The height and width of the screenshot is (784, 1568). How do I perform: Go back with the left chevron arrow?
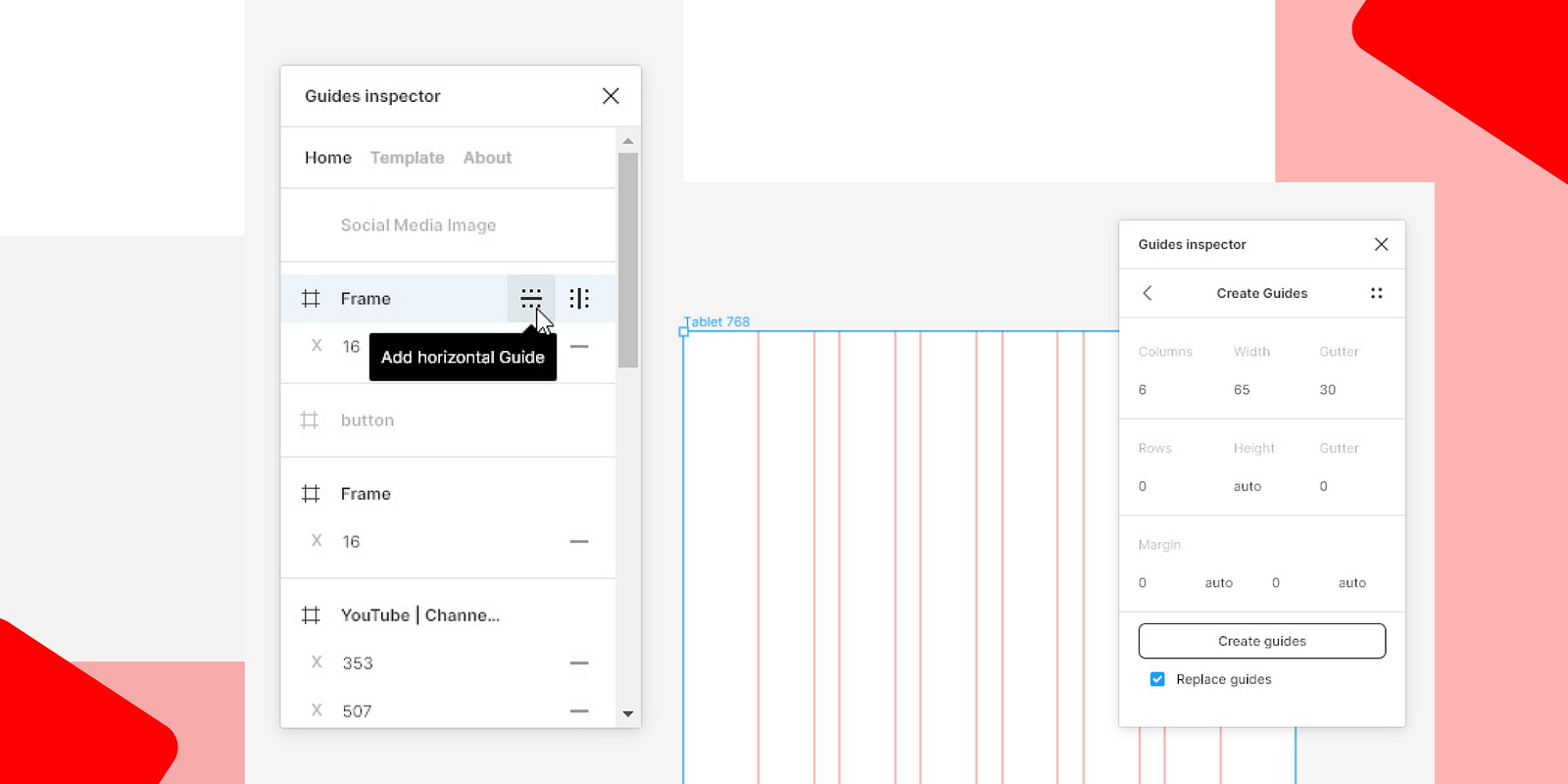(x=1148, y=293)
